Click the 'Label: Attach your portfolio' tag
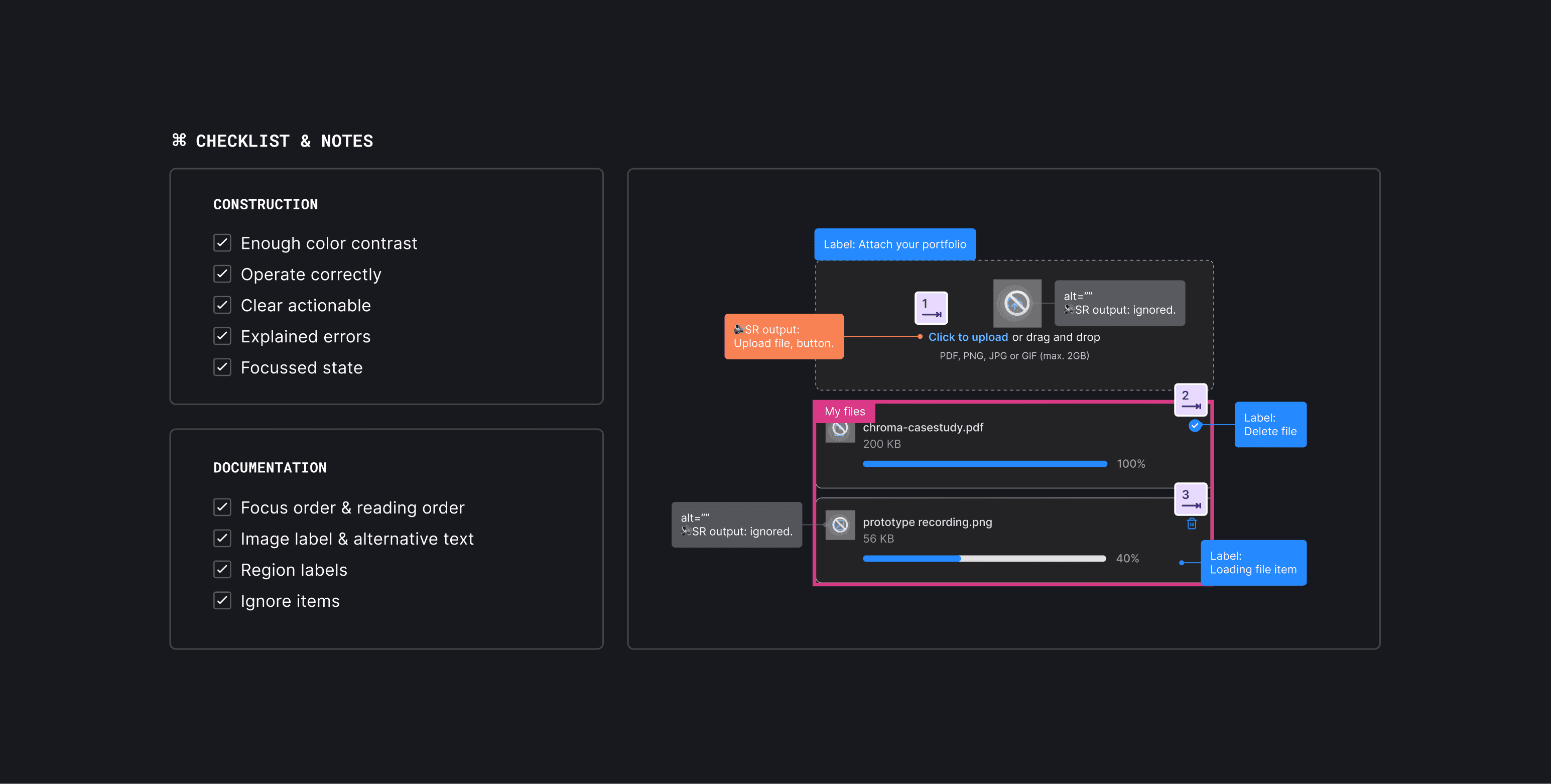Viewport: 1551px width, 784px height. [x=895, y=244]
